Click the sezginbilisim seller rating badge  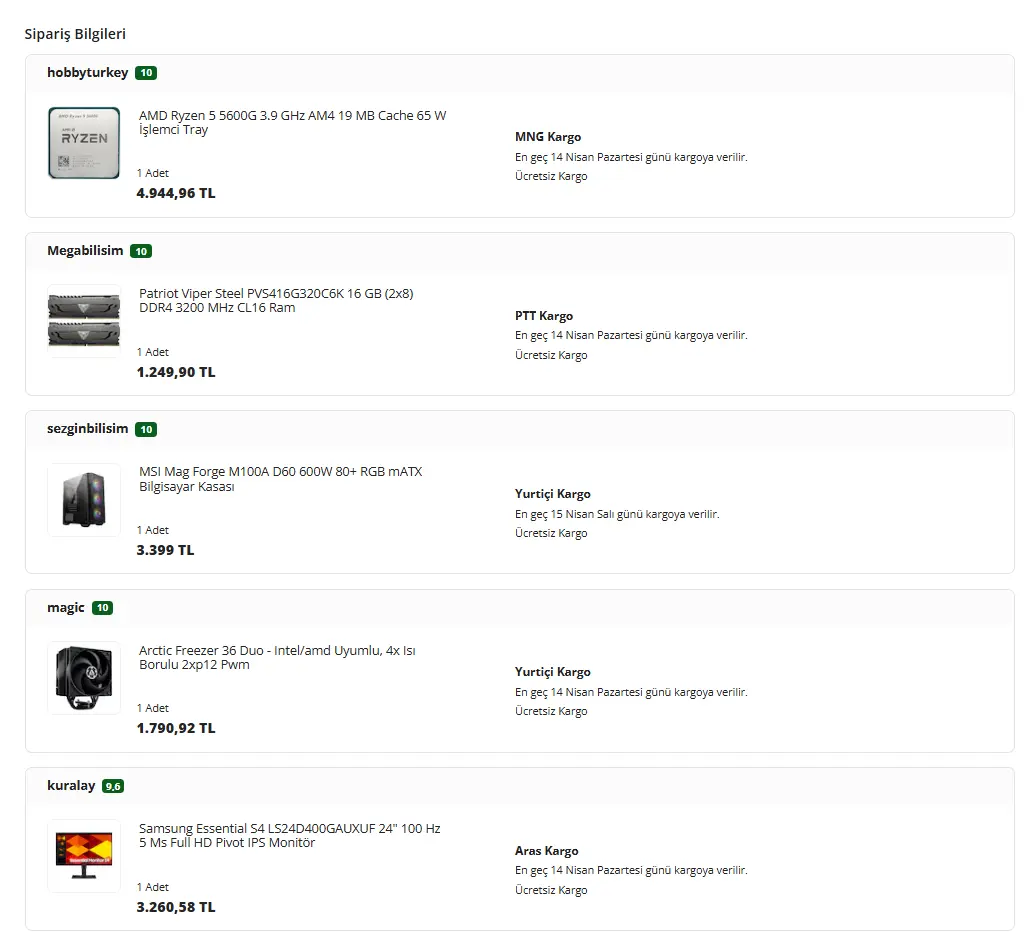[x=146, y=429]
